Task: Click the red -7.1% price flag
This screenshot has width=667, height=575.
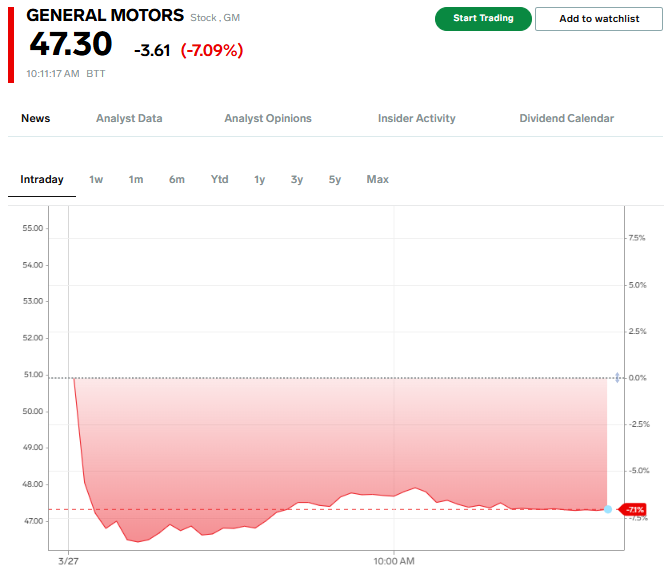Action: coord(633,510)
